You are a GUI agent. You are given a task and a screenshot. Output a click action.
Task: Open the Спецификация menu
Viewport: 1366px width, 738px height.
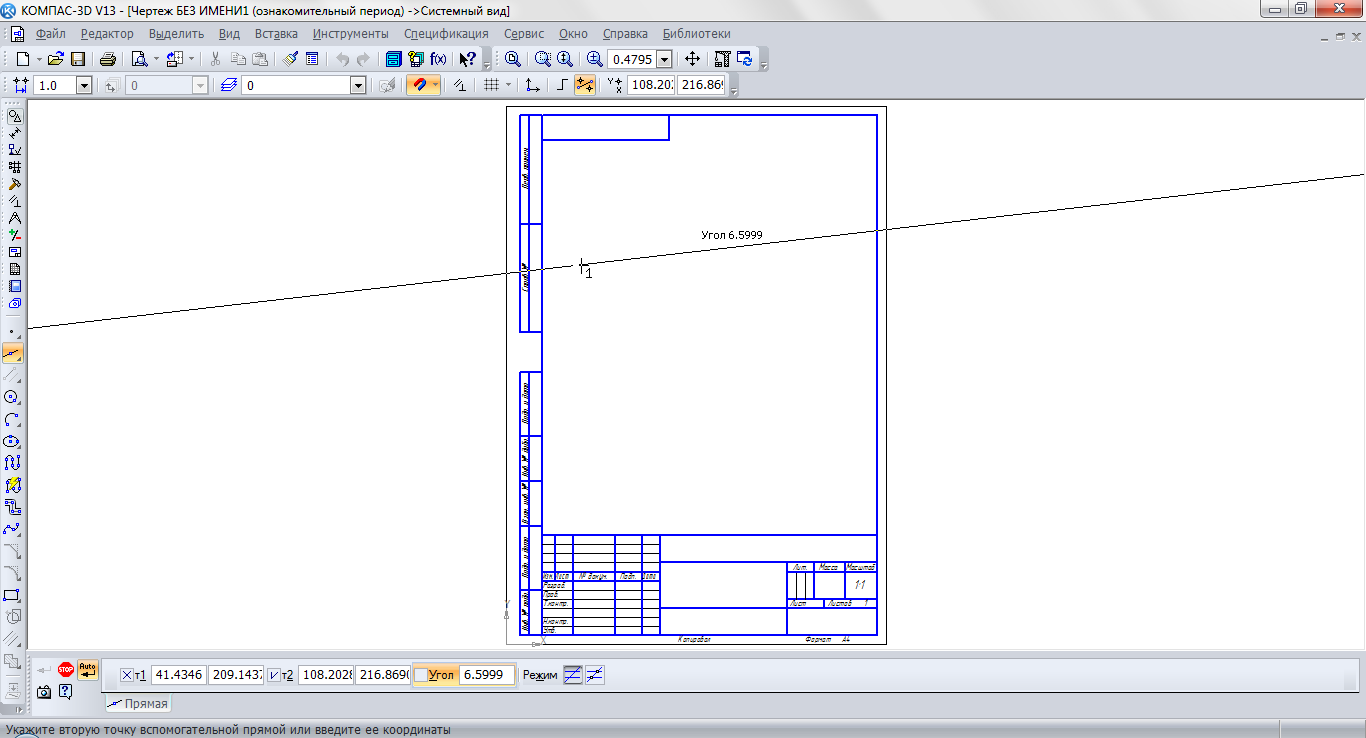point(446,34)
